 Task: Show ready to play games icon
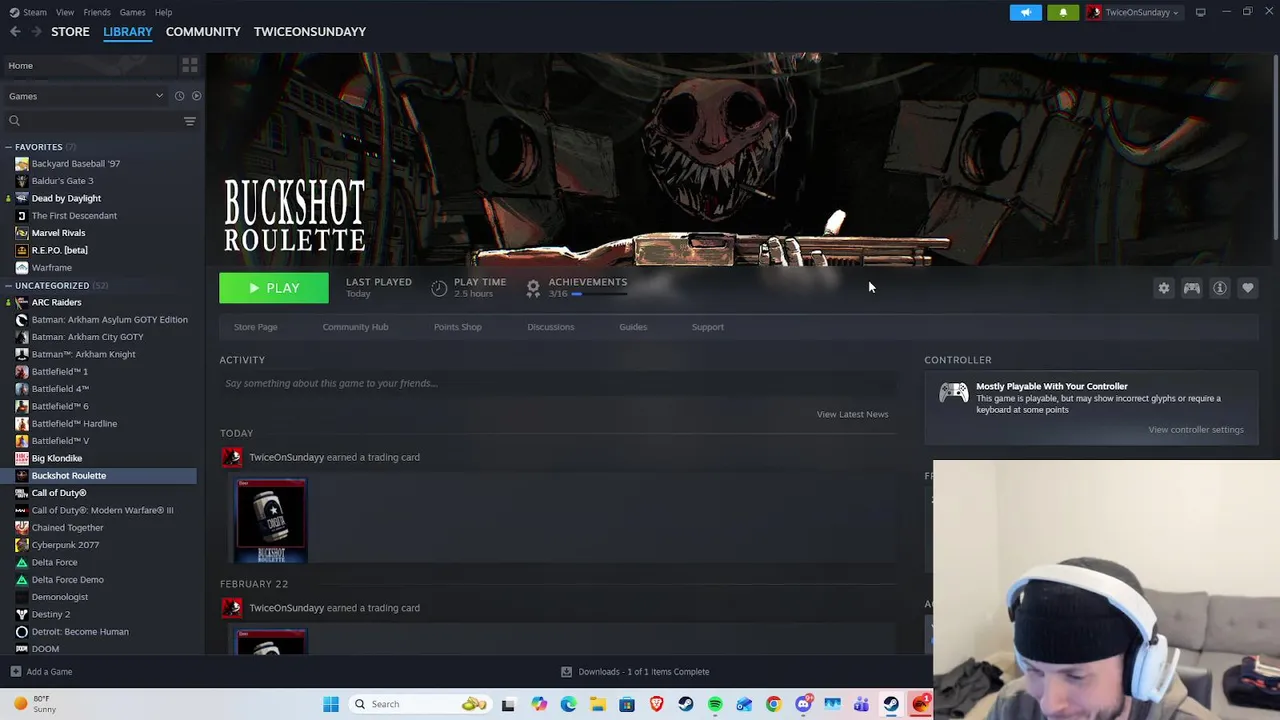point(196,96)
